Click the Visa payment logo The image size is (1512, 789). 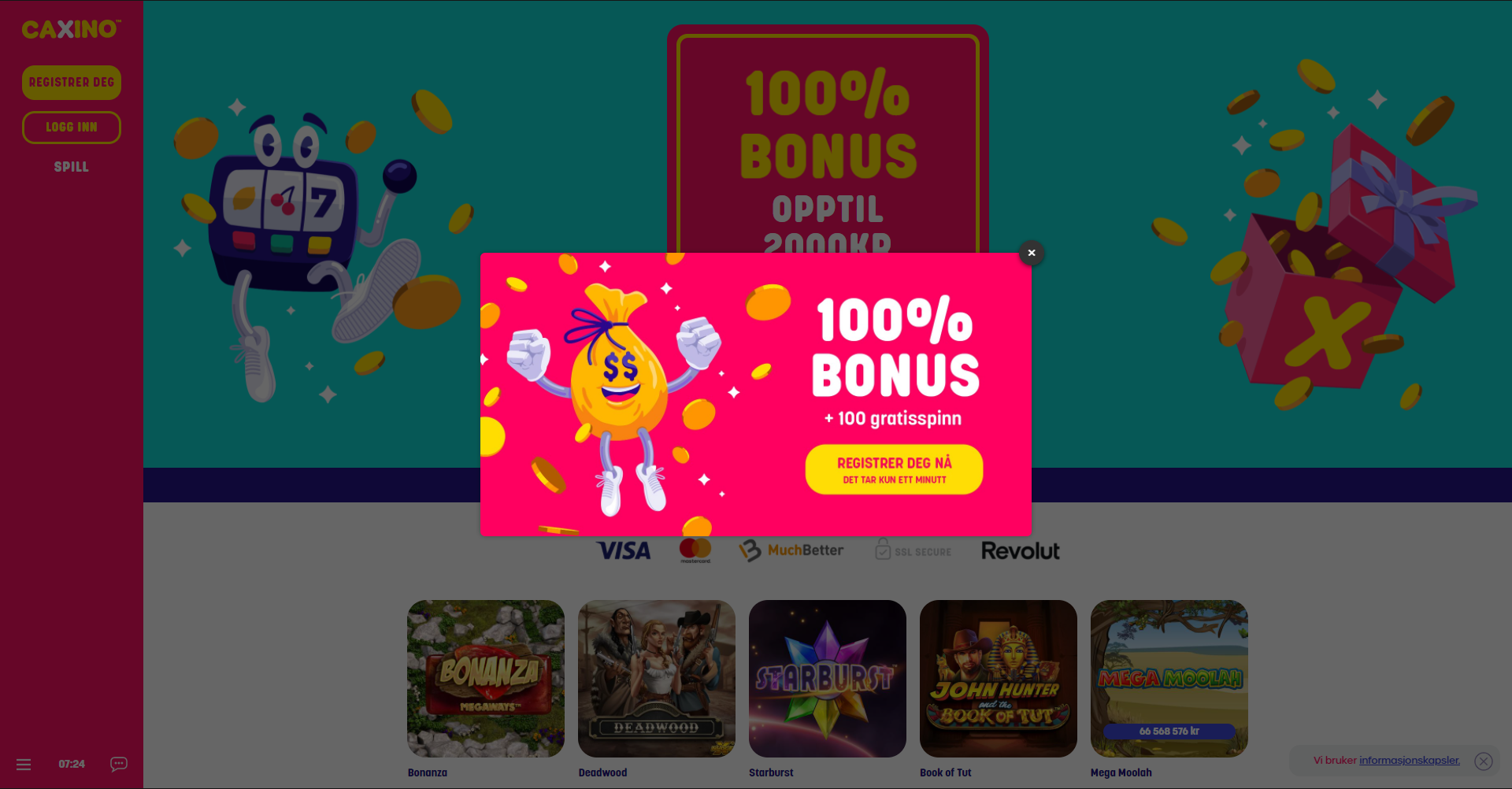click(624, 550)
